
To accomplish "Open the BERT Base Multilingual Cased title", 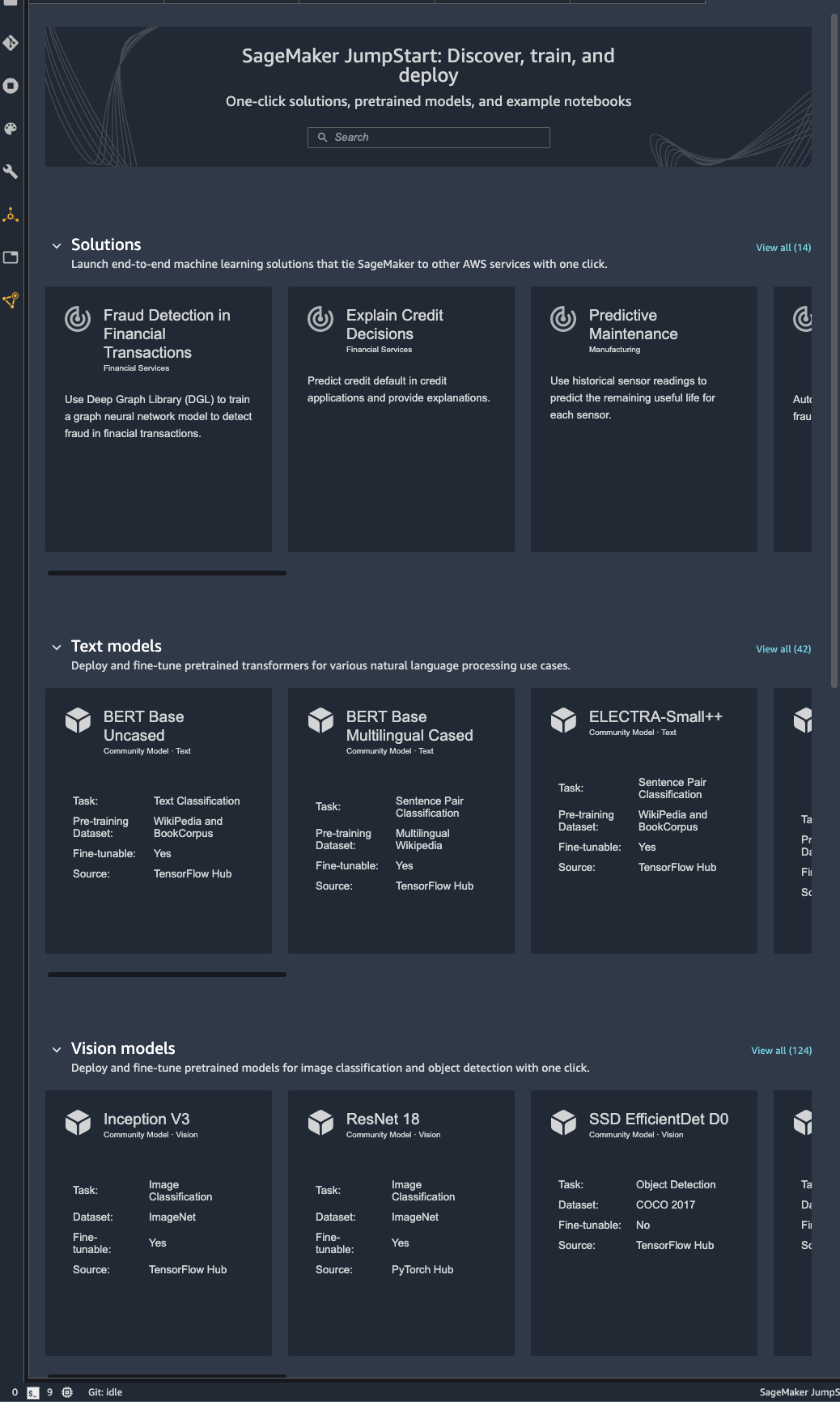I will pos(409,726).
